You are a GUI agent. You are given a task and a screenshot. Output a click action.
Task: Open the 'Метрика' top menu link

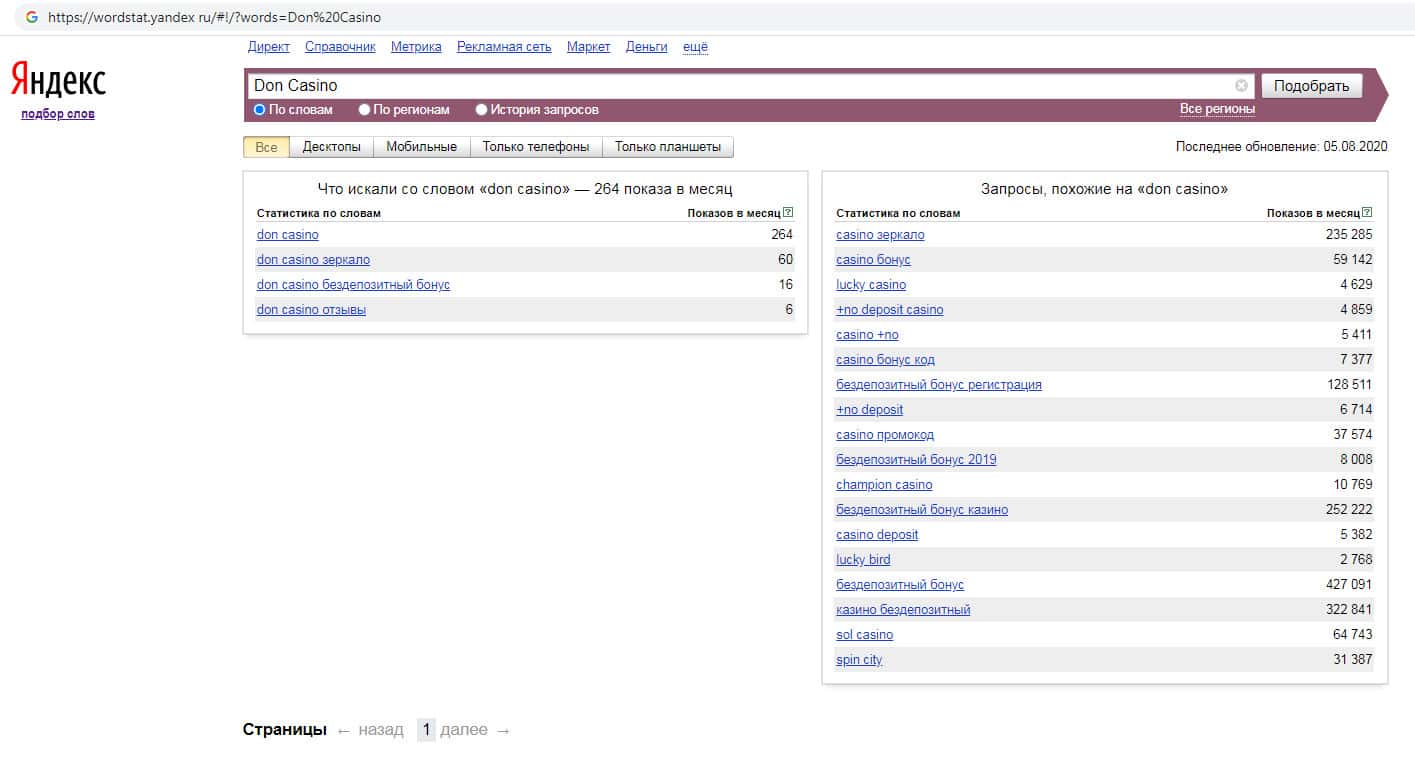coord(416,47)
